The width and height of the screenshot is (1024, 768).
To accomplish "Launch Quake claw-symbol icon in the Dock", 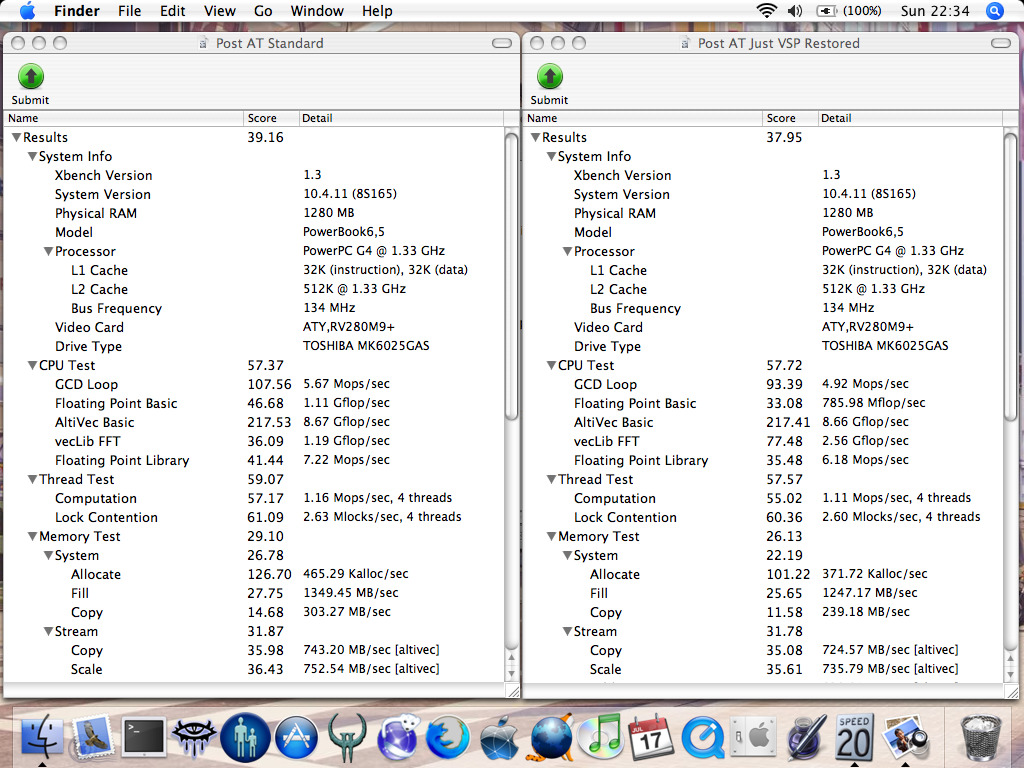I will point(347,738).
